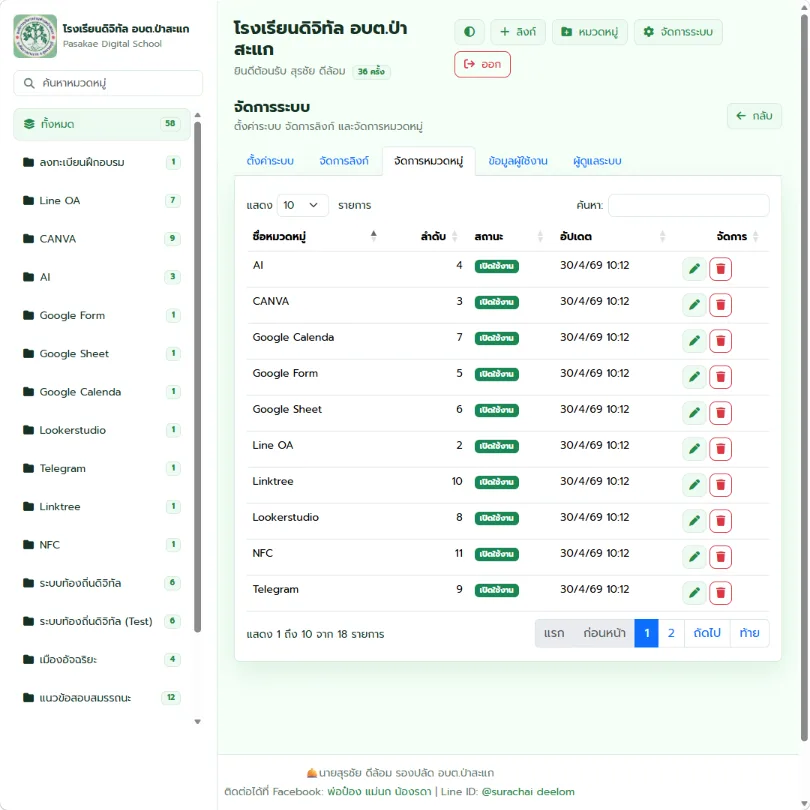The height and width of the screenshot is (810, 810).
Task: Click the pencil icon for Google Form row
Action: (x=694, y=377)
